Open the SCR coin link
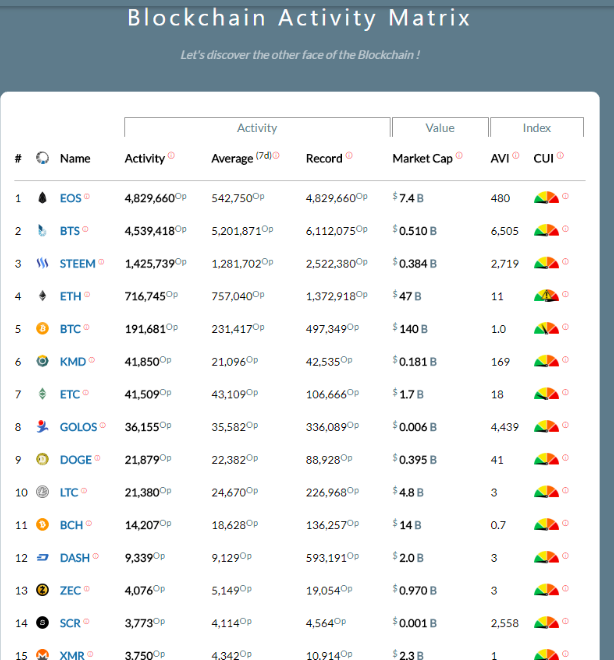This screenshot has width=614, height=660. click(x=70, y=623)
